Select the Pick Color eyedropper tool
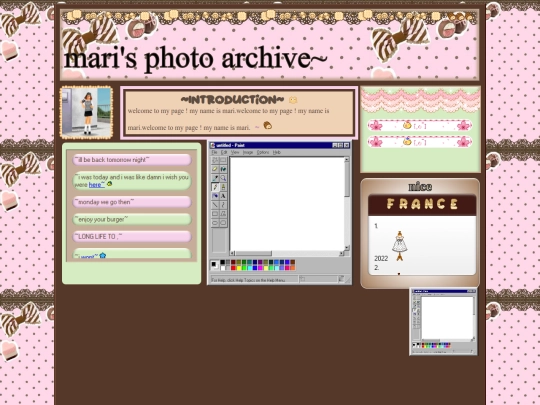Image resolution: width=540 pixels, height=405 pixels. [x=215, y=178]
